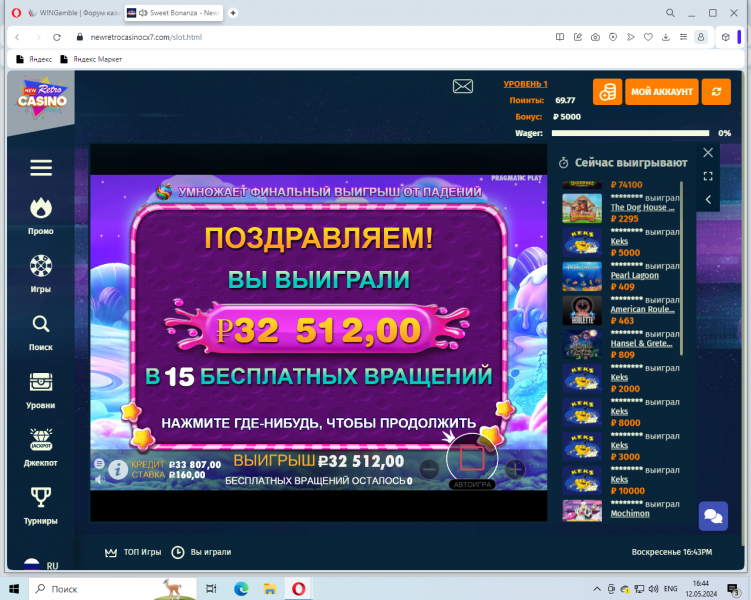Open the slot info button
Image resolution: width=751 pixels, height=600 pixels.
click(x=117, y=470)
